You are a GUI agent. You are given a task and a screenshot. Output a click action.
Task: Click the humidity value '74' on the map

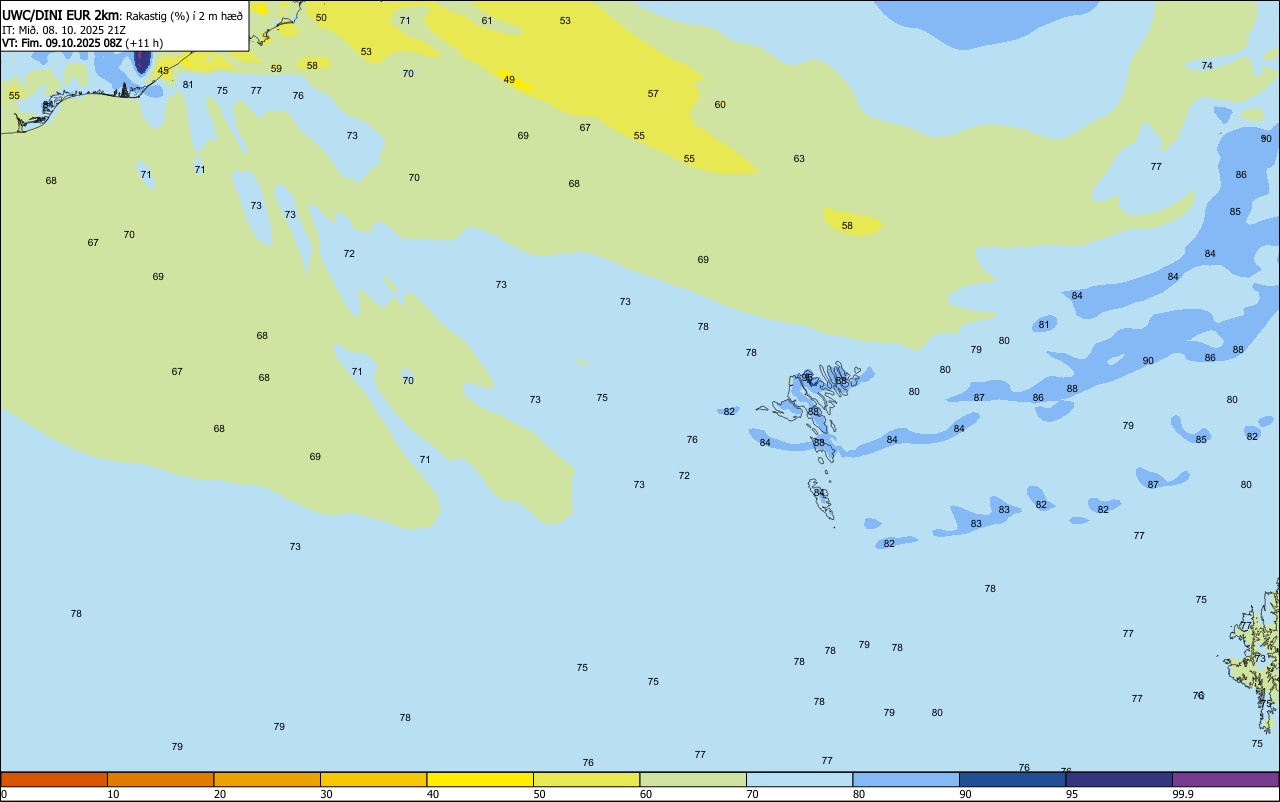tap(1207, 66)
